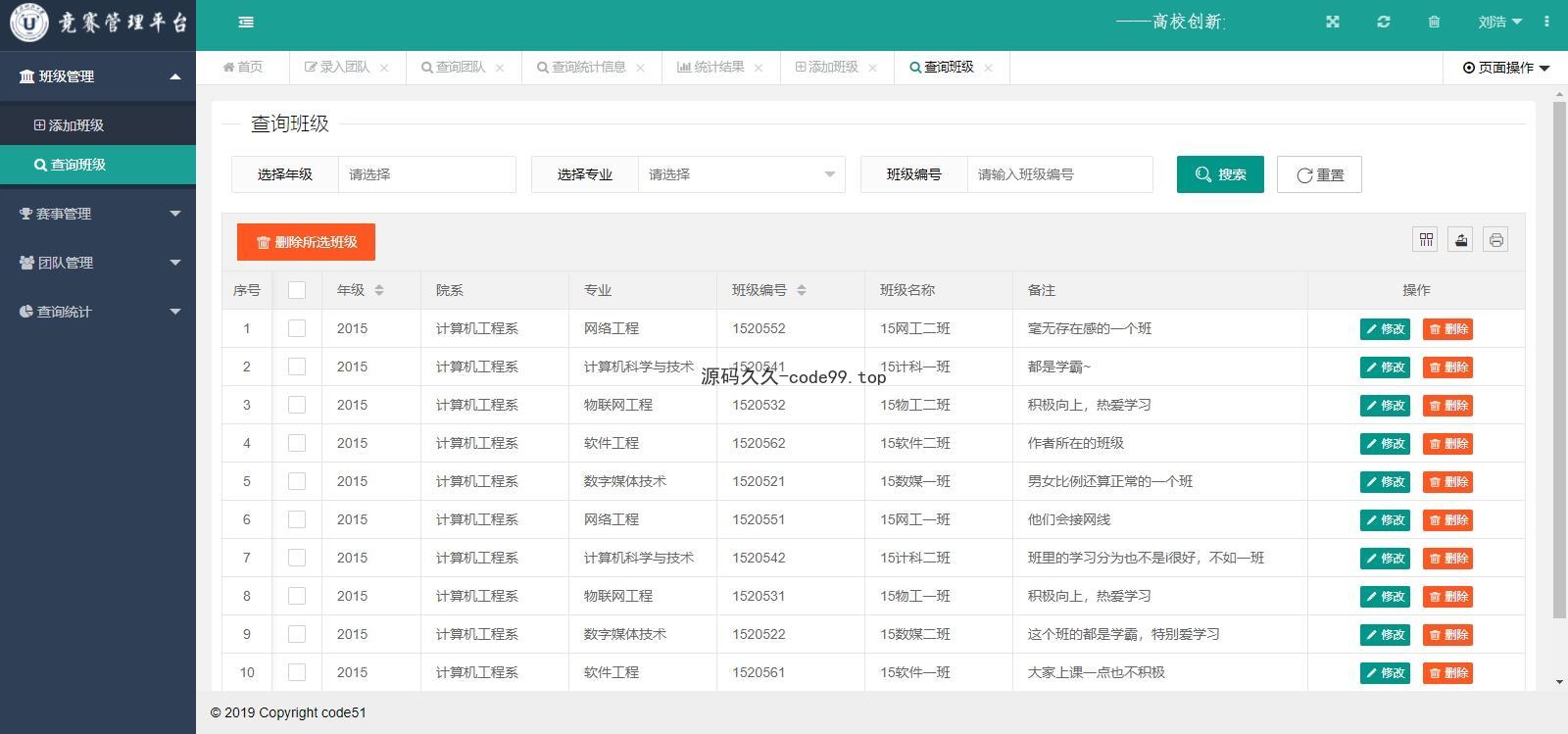Check the box for row 7 class 1520542
The height and width of the screenshot is (734, 1568).
pos(297,558)
